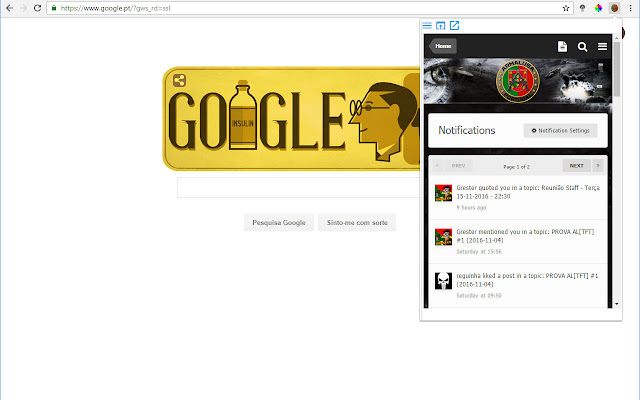Screen dimensions: 640x400
Task: Click the green padlock site security icon
Action: (x=54, y=8)
